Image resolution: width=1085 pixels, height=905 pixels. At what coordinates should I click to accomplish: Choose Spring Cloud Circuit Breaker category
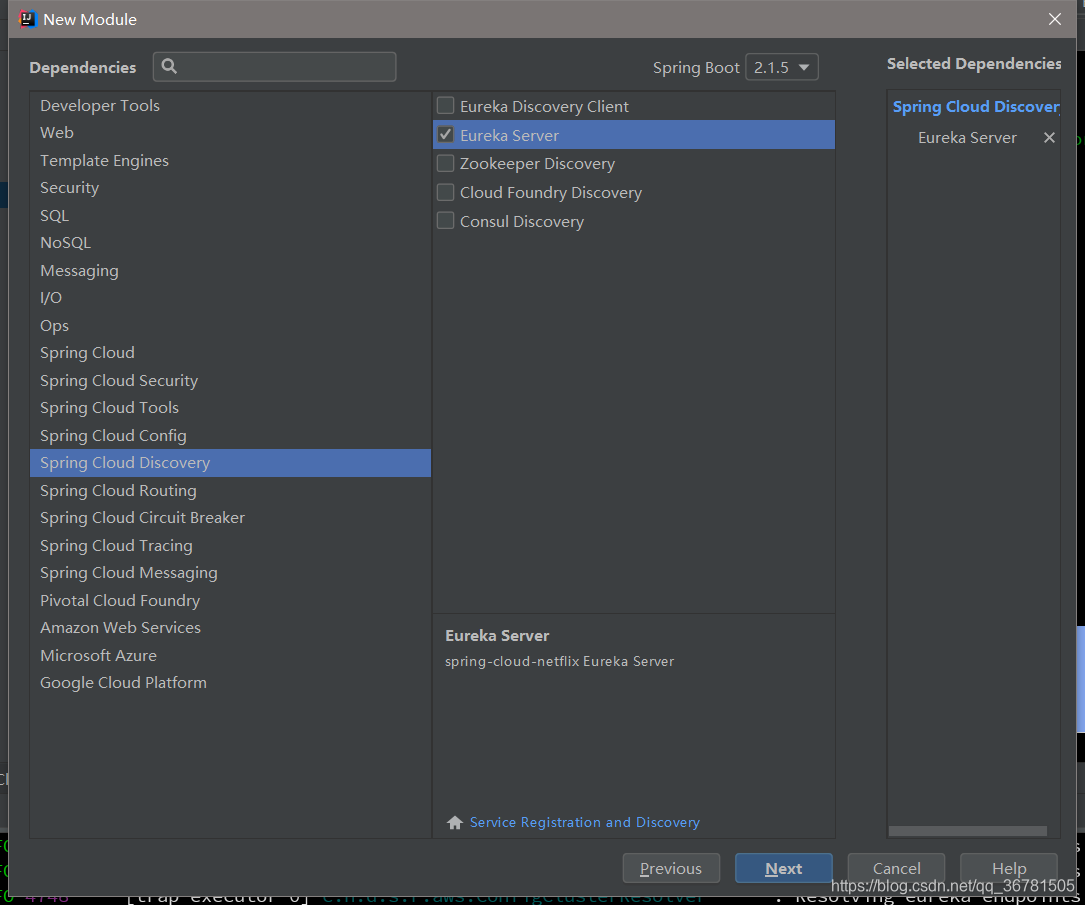(230, 518)
